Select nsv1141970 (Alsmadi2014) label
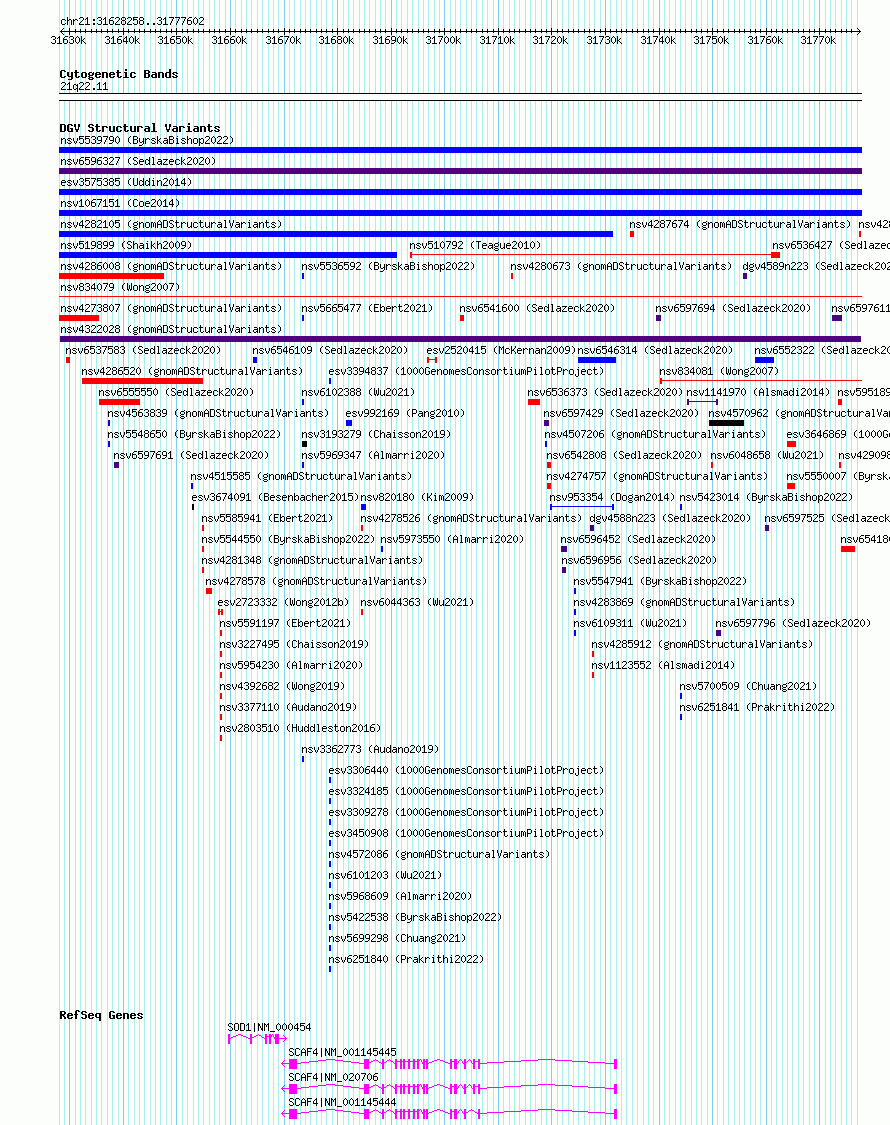The height and width of the screenshot is (1125, 890). coord(758,392)
